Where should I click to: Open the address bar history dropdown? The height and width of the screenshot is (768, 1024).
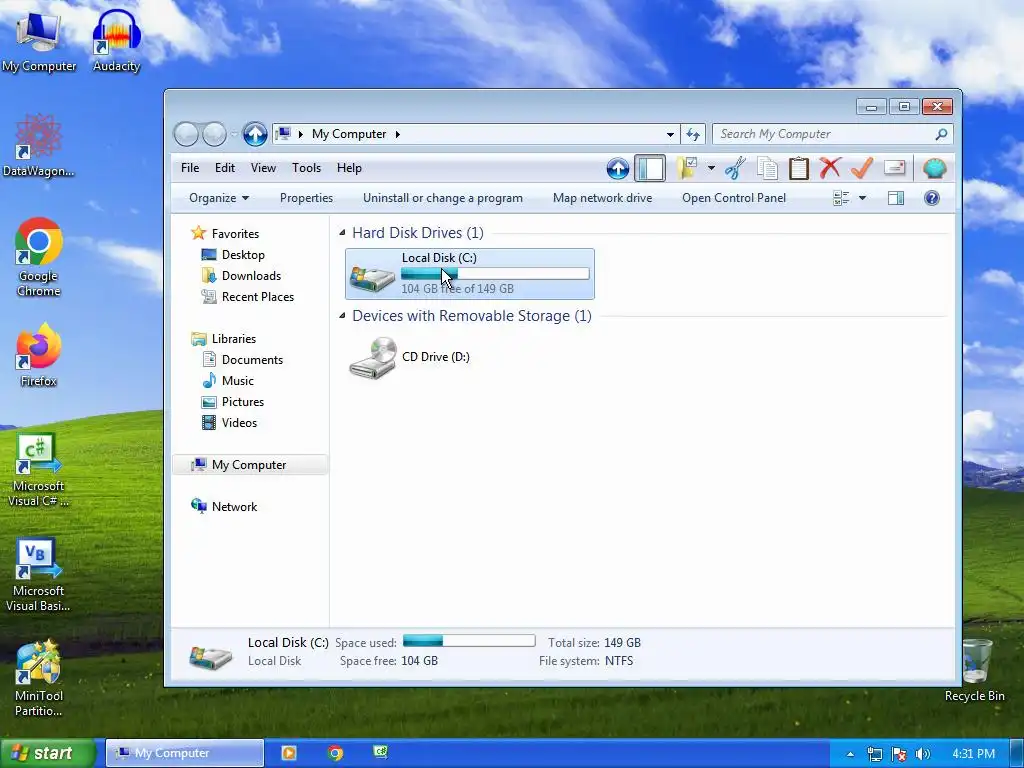tap(670, 135)
